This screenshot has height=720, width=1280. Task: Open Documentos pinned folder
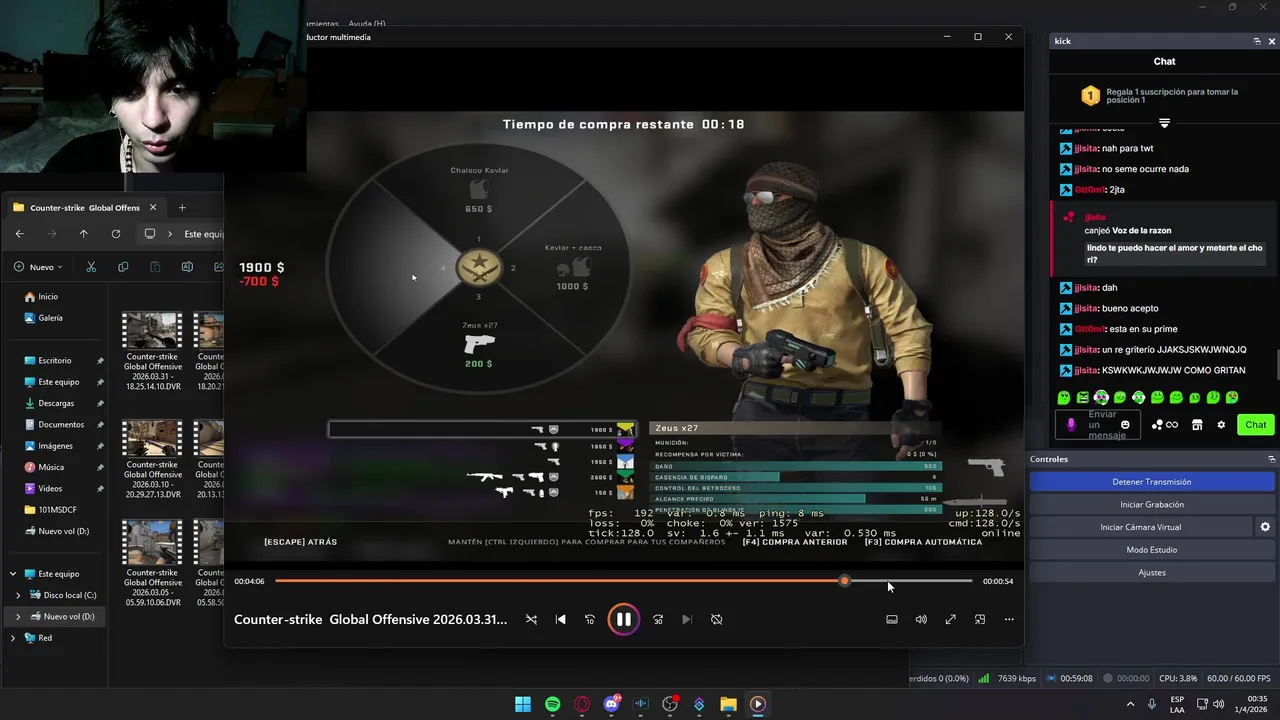[x=61, y=425]
